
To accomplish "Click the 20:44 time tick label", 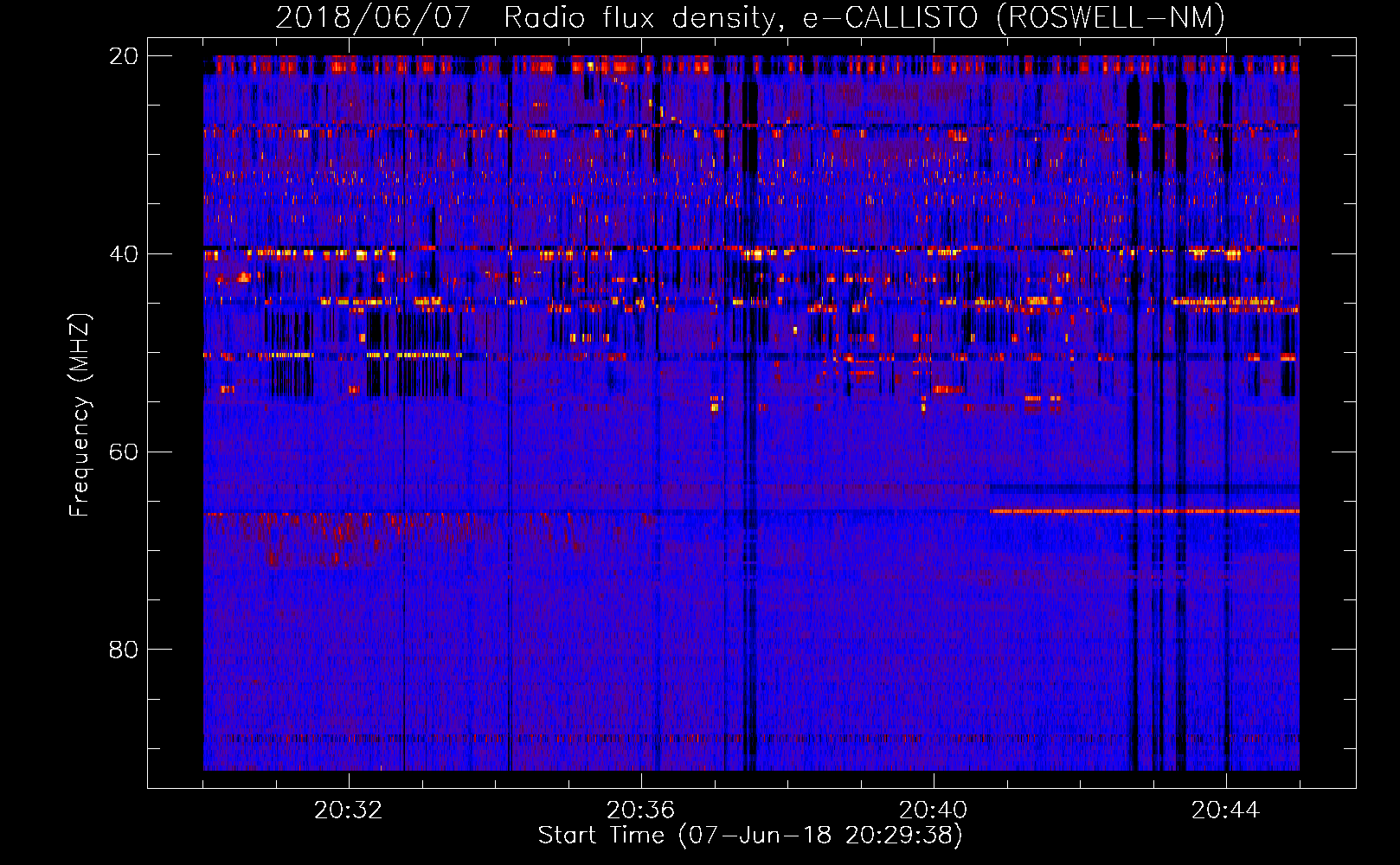I will 1226,811.
